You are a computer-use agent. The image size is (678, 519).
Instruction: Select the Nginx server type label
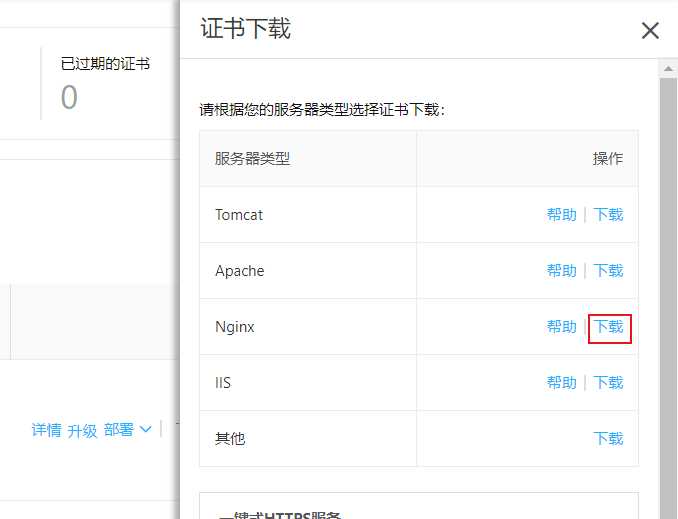(235, 327)
